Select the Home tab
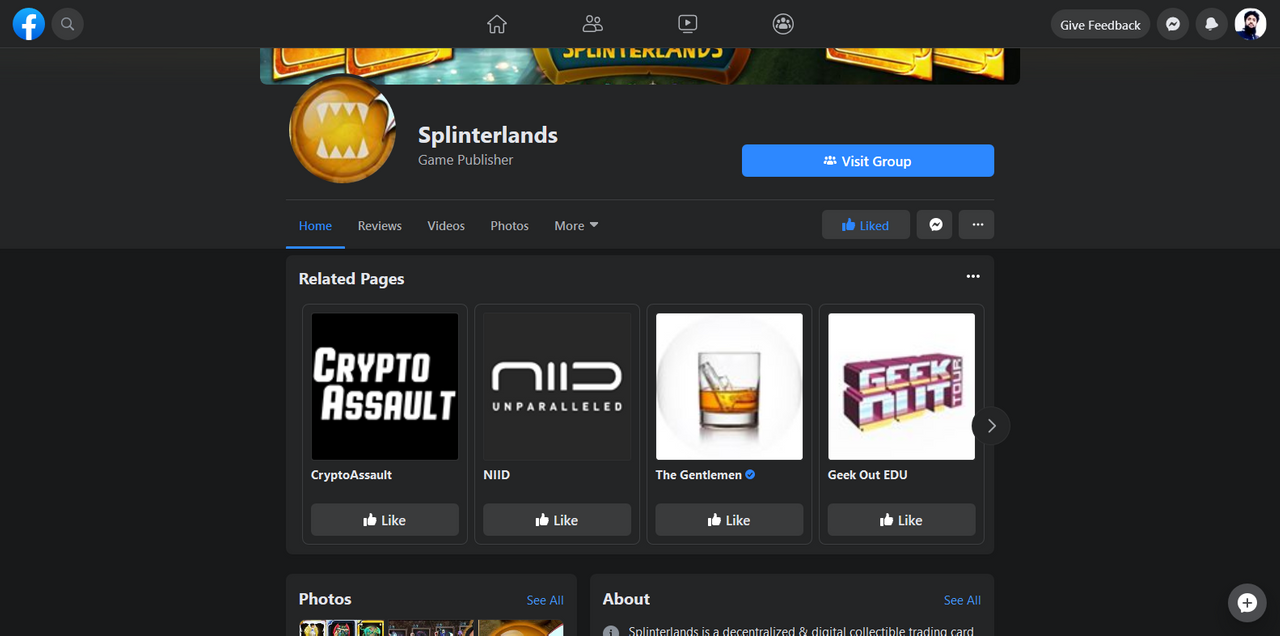Image resolution: width=1280 pixels, height=636 pixels. coord(315,226)
